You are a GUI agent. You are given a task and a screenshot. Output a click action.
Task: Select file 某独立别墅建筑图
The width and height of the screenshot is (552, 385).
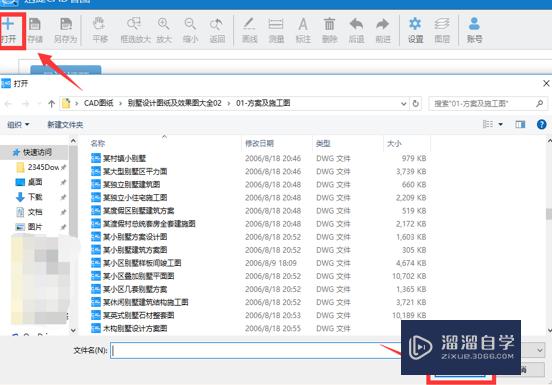(131, 184)
